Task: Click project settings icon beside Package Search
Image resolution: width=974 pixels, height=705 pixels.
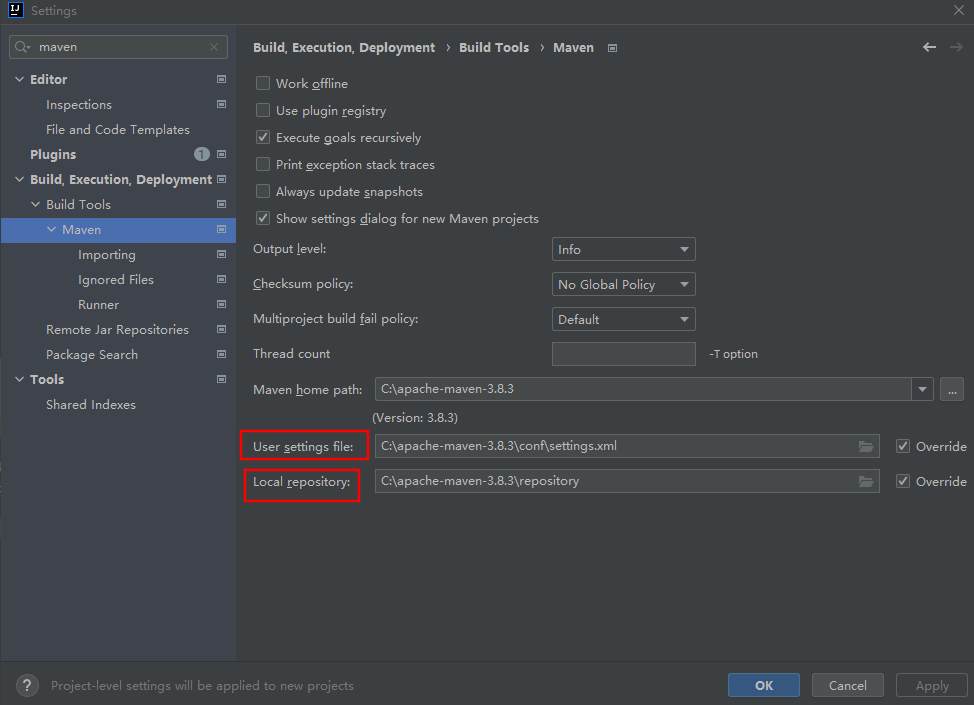Action: [221, 354]
